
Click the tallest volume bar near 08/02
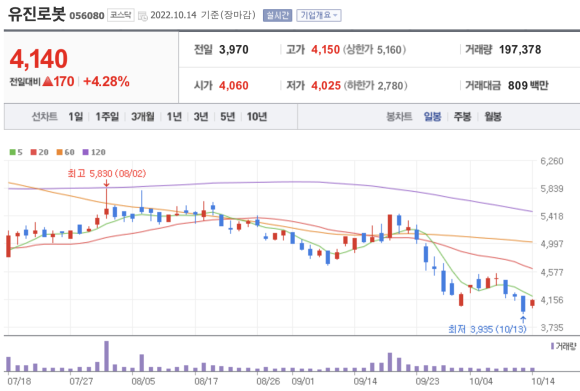(107, 356)
